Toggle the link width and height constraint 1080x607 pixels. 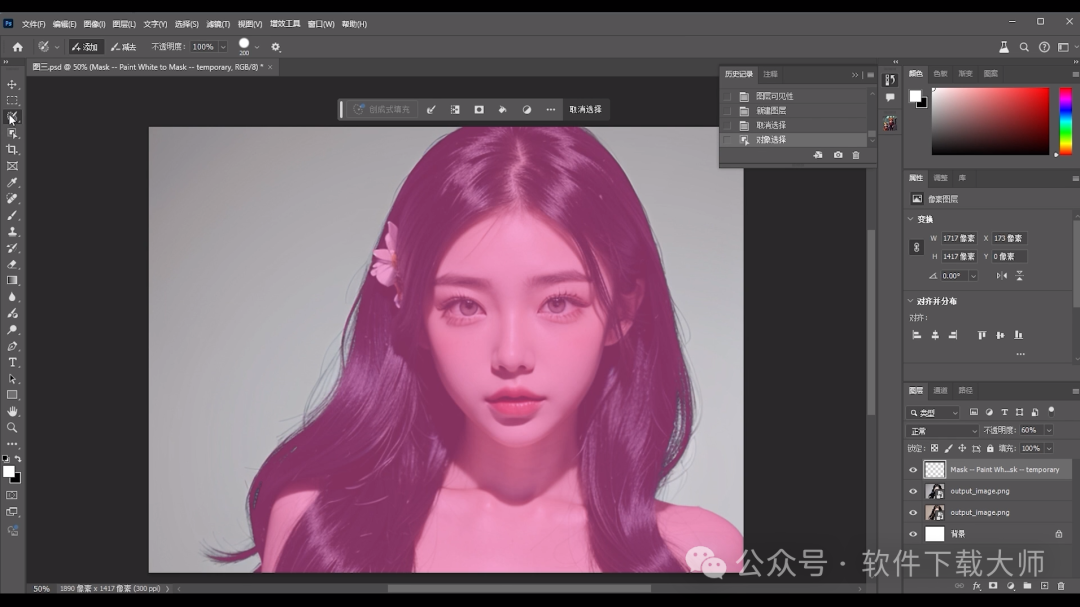(916, 247)
